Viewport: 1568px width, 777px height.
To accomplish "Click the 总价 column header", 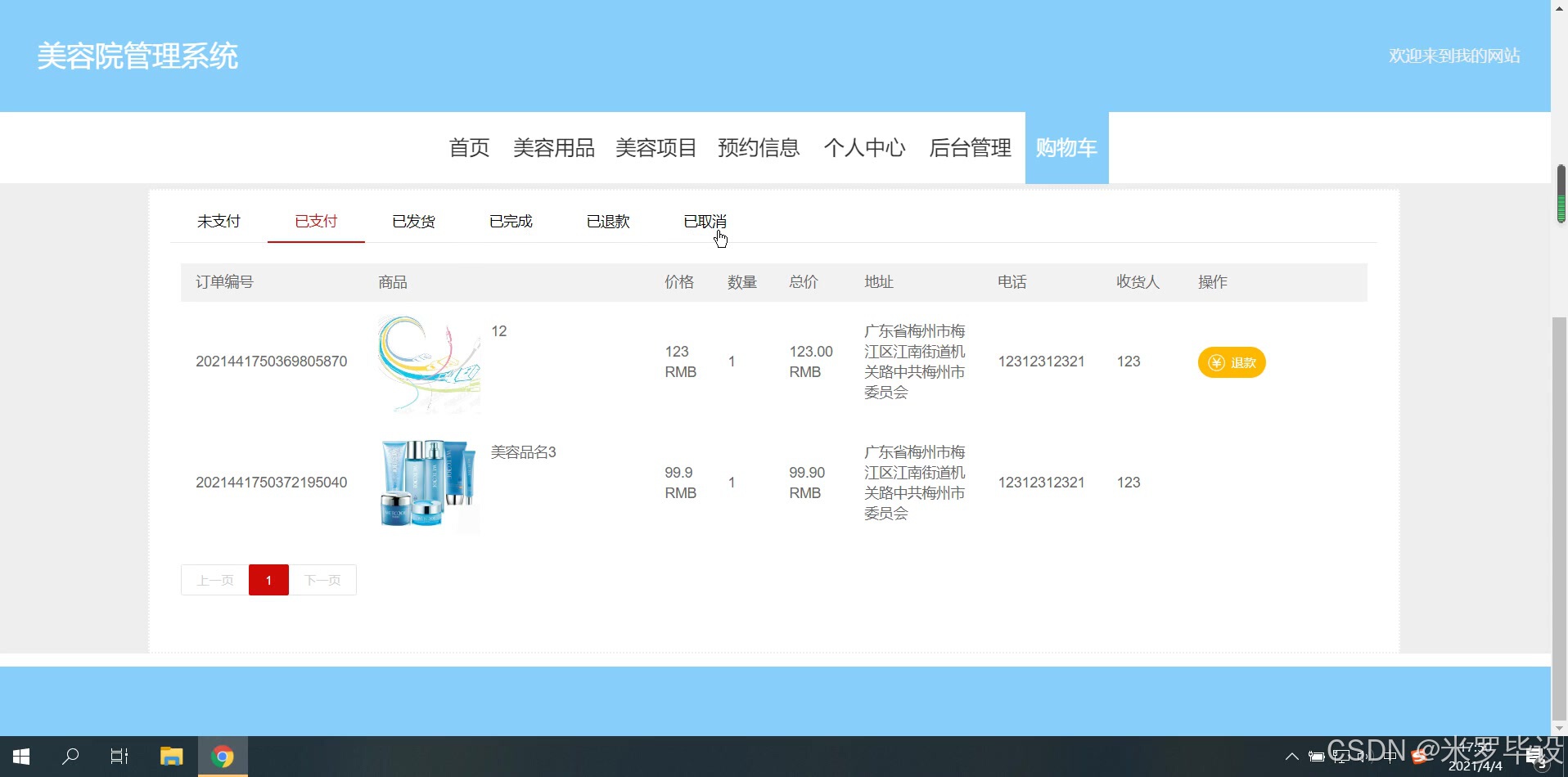I will click(804, 282).
